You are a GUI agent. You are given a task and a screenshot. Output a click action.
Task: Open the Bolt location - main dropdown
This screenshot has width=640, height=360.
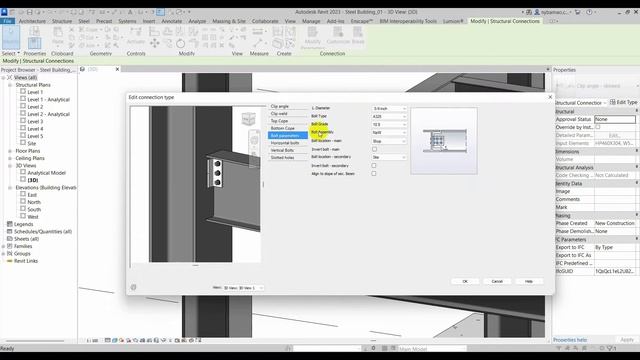coord(389,141)
